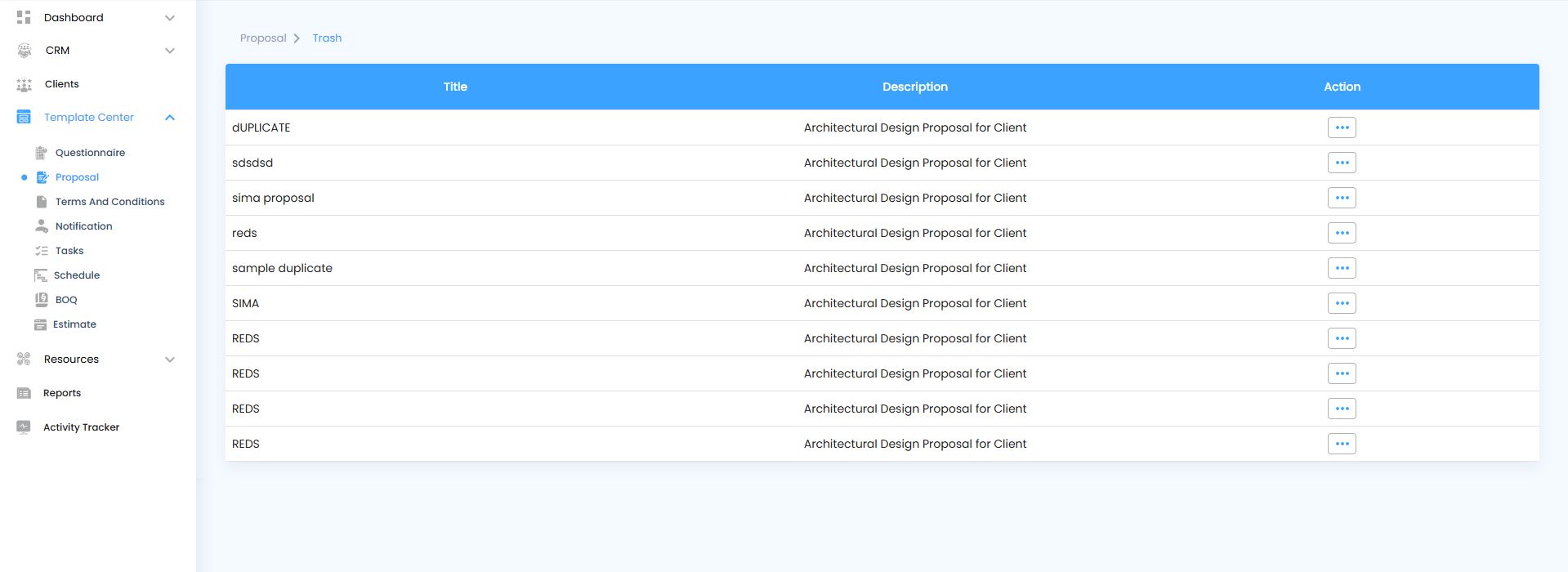This screenshot has height=572, width=1568.
Task: Open action menu for sima proposal row
Action: (1342, 198)
